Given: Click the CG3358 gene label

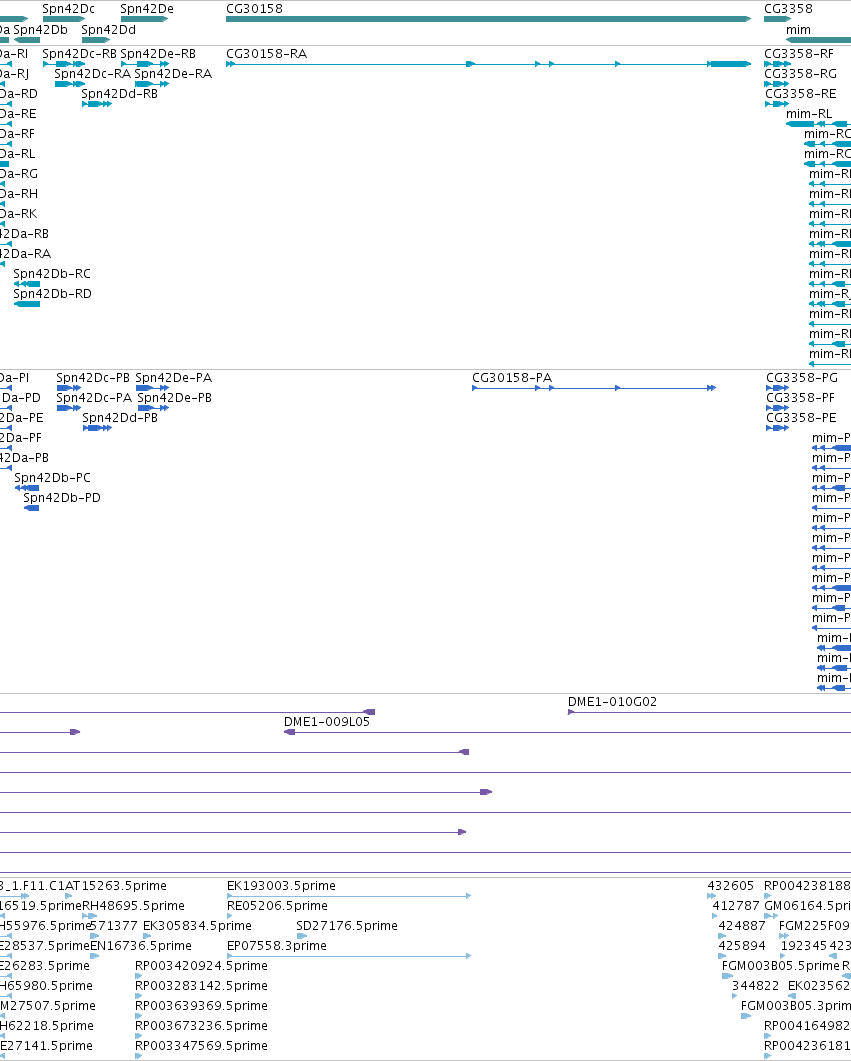Looking at the screenshot, I should coord(788,9).
